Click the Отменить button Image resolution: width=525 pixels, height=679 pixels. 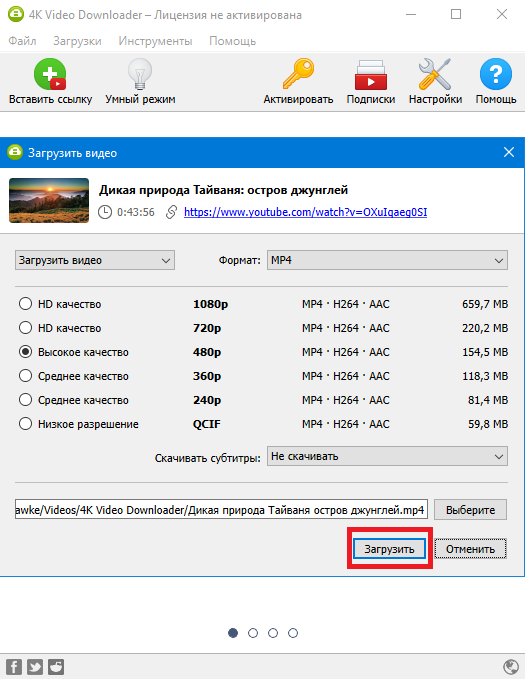point(470,549)
